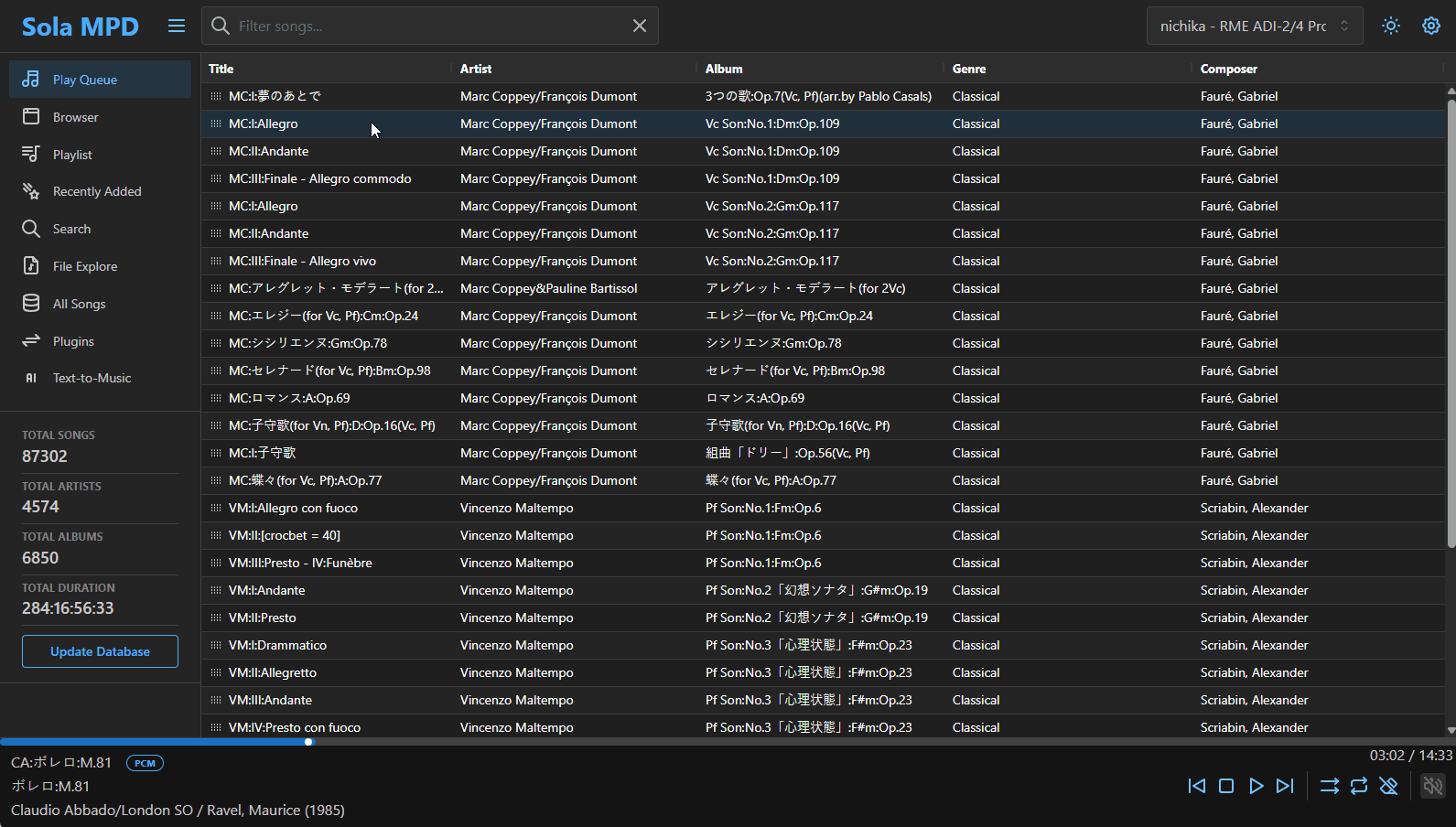Click the Update Database button
Viewport: 1456px width, 827px height.
tap(100, 651)
